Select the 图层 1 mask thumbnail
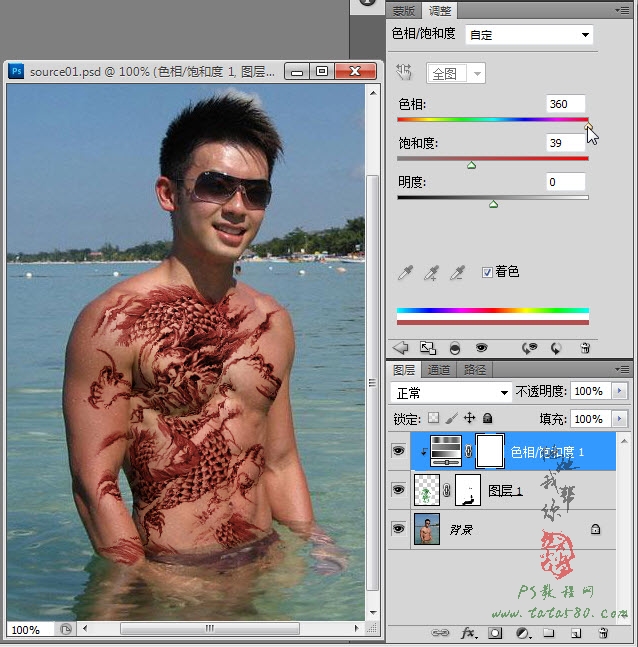638x647 pixels. pyautogui.click(x=468, y=490)
